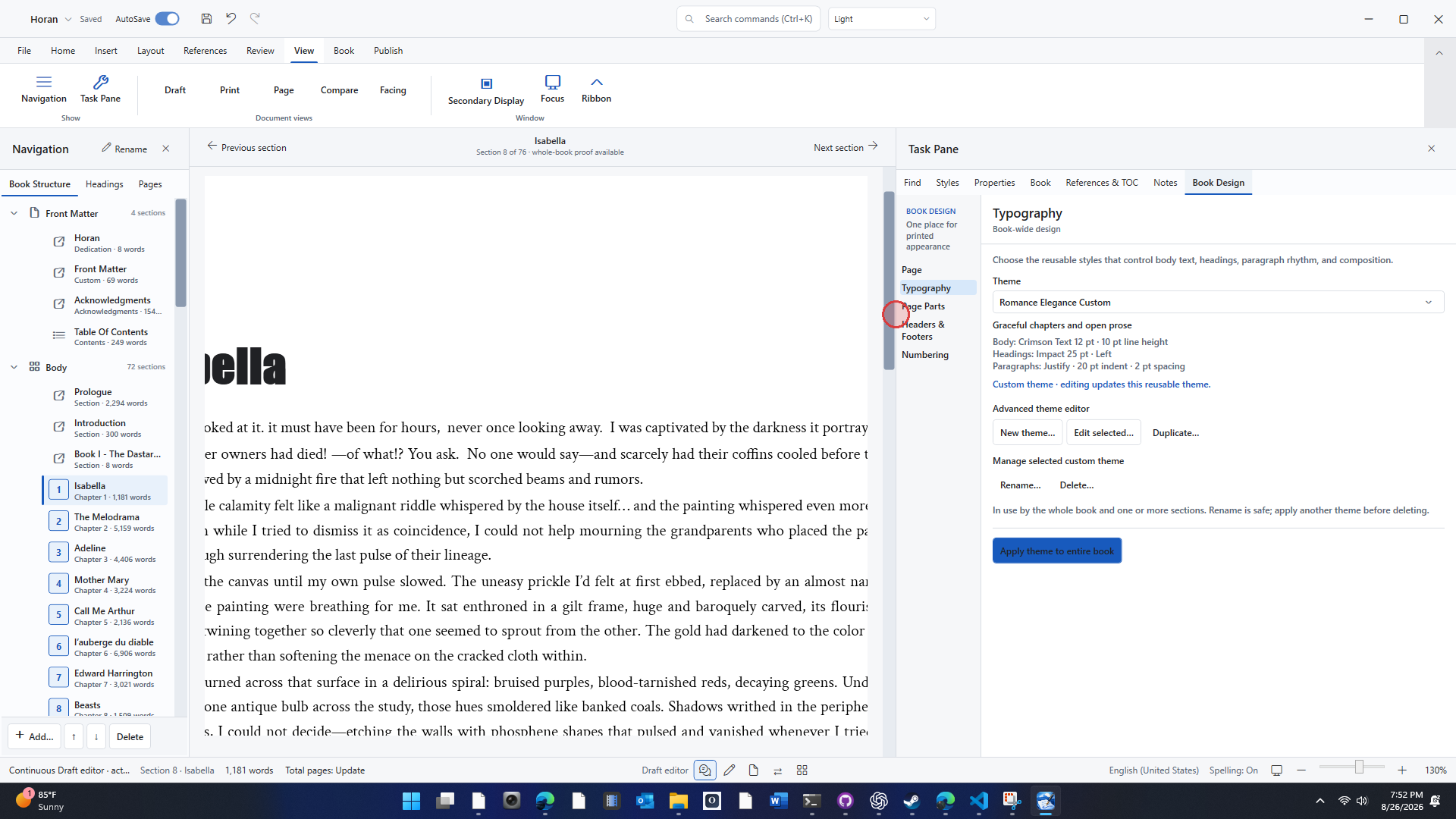
Task: Open References & TOC task pane tab
Action: [x=1101, y=183]
